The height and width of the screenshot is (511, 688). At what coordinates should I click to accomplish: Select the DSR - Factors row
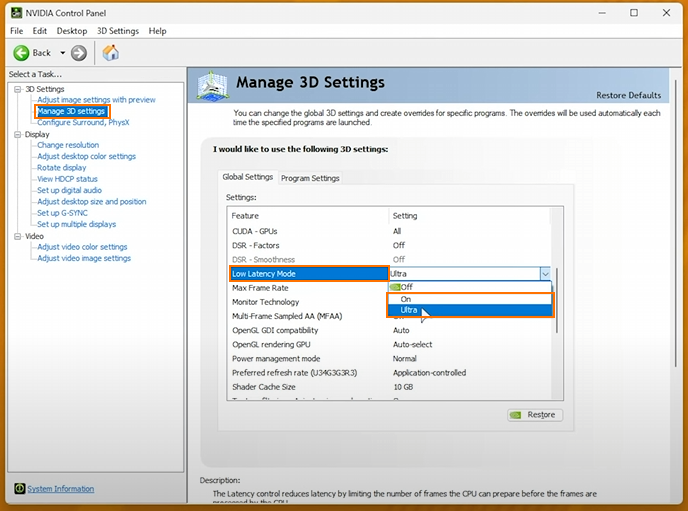[391, 245]
